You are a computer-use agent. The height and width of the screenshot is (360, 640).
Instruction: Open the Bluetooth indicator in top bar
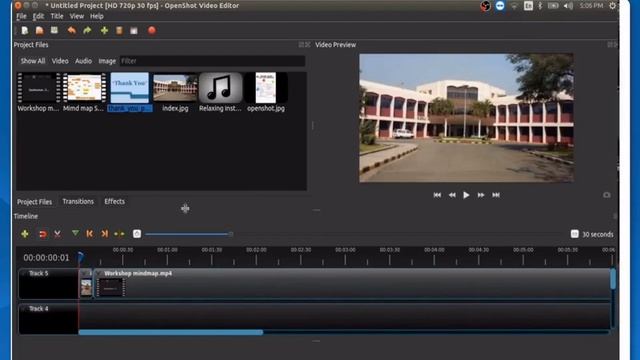click(x=540, y=6)
